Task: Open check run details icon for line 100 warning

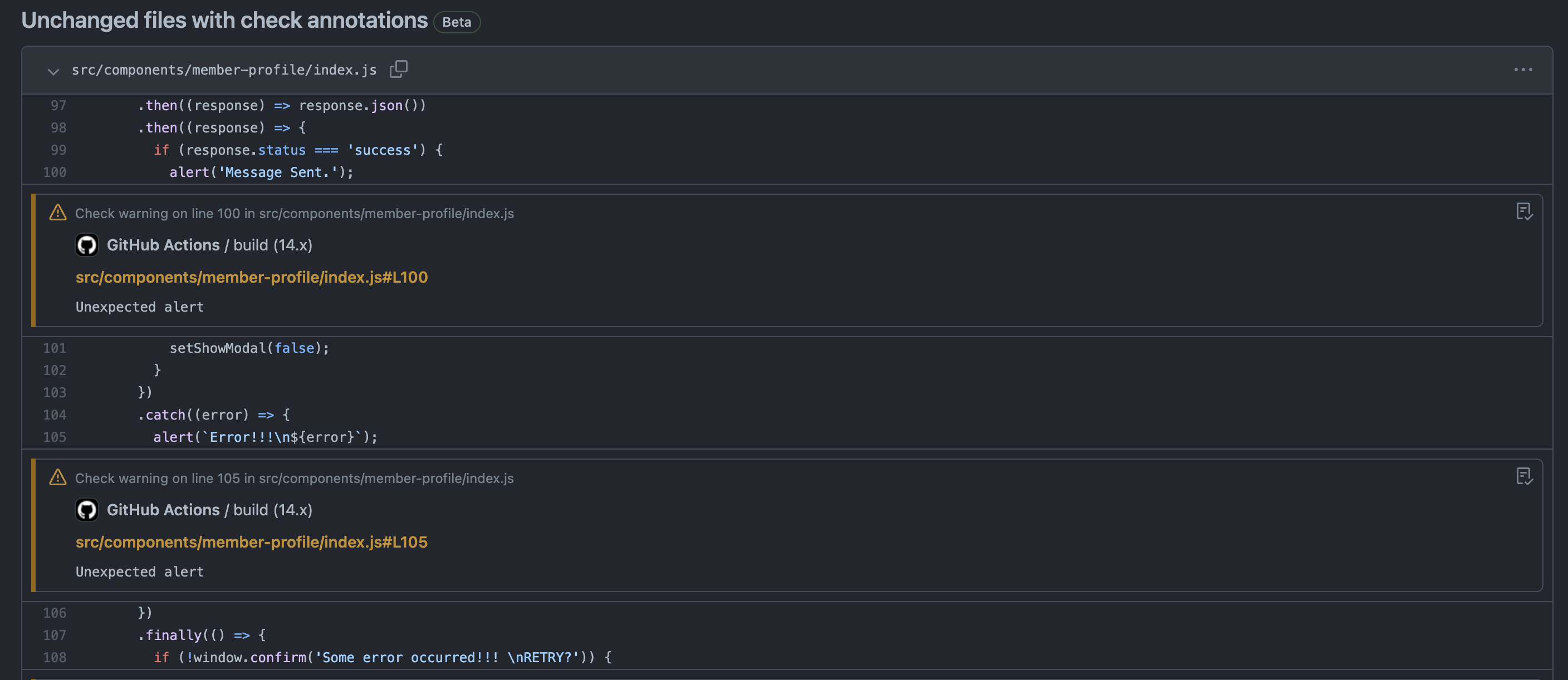Action: click(x=1523, y=211)
